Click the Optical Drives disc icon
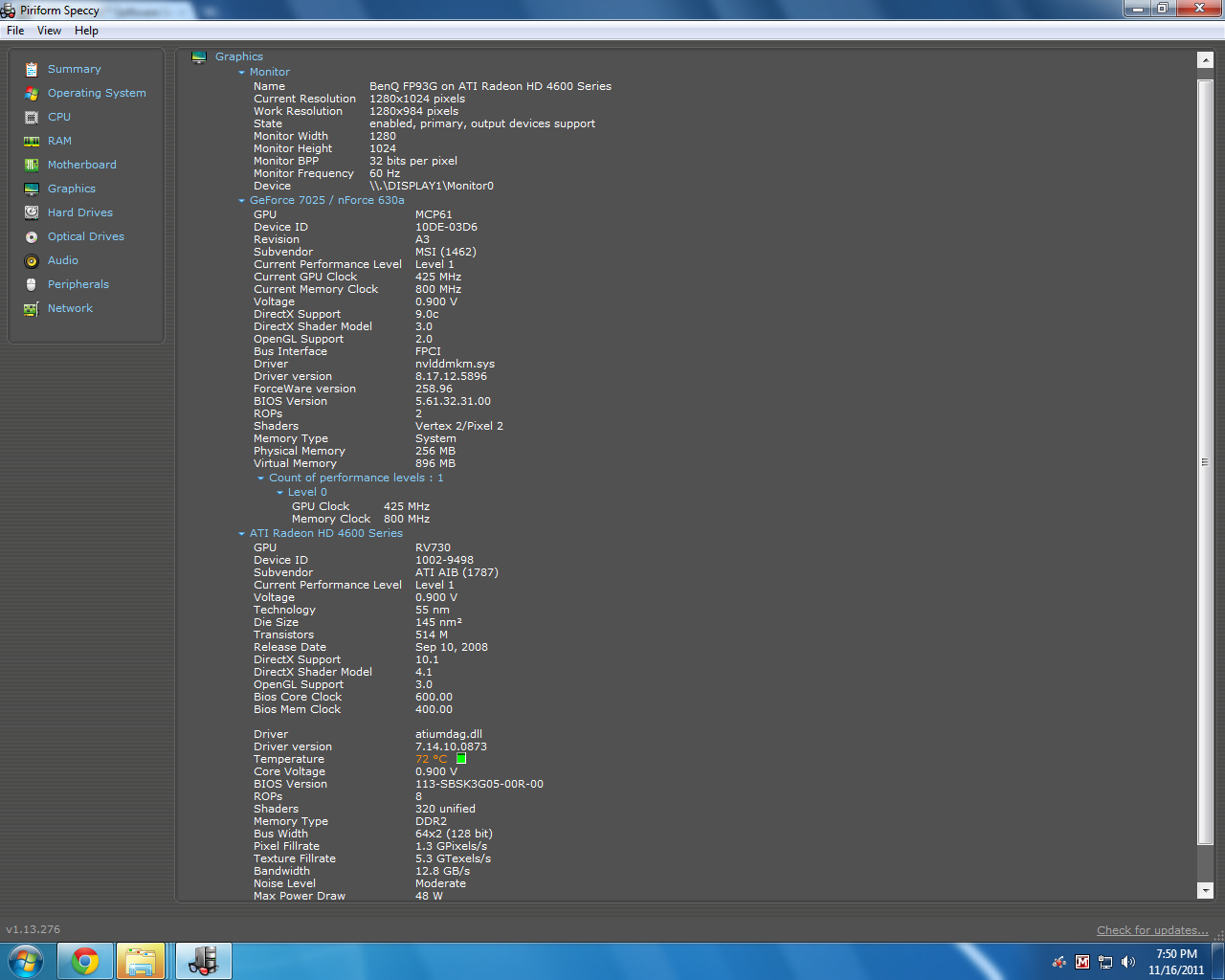Screen dimensions: 1225x980 pos(32,236)
